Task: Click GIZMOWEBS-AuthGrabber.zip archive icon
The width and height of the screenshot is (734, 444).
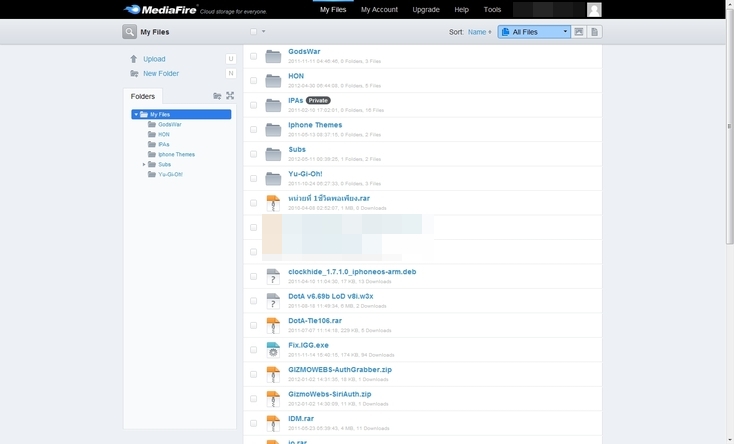Action: [x=273, y=374]
